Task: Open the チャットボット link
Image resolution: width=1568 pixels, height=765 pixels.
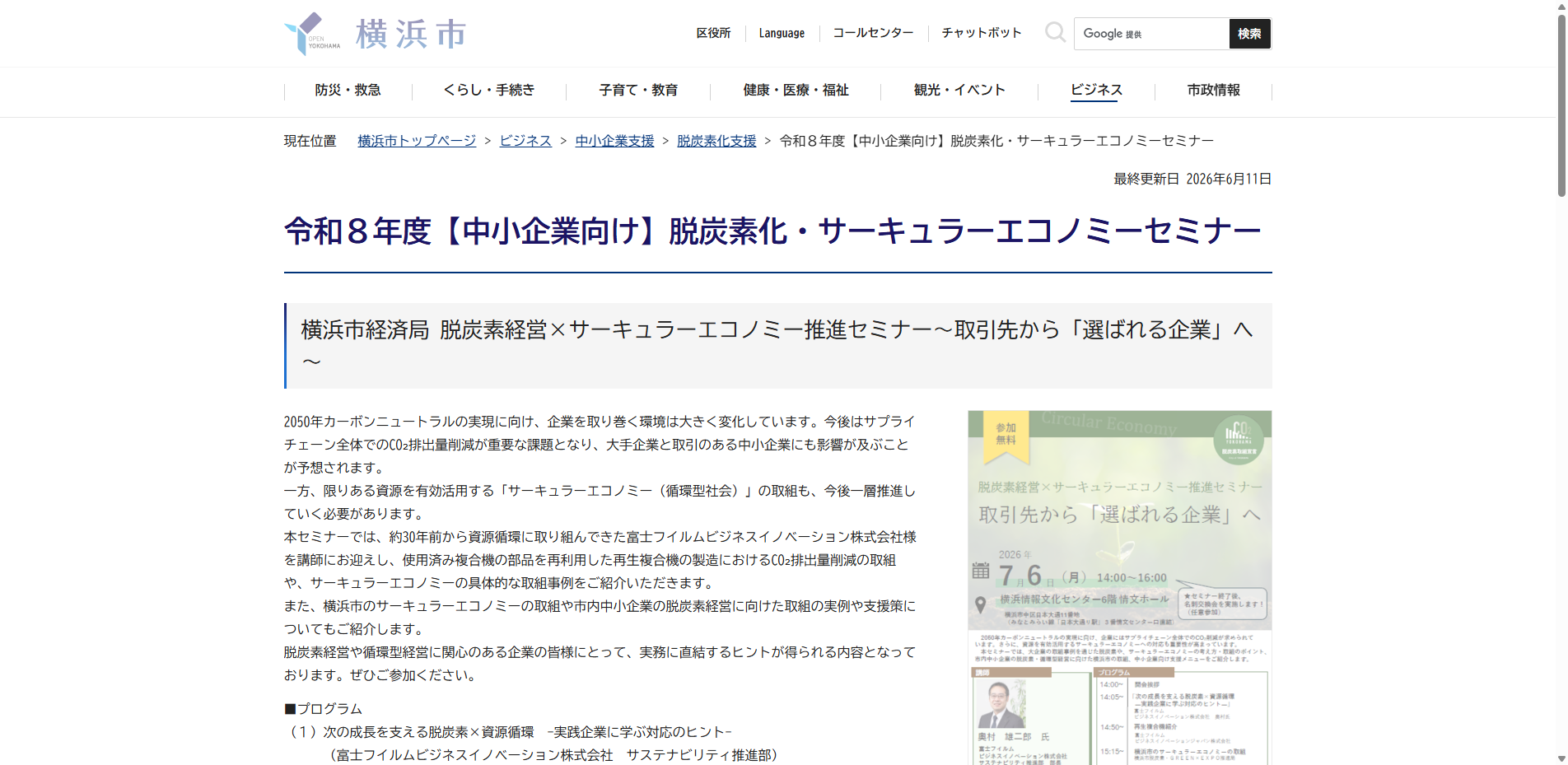Action: [982, 33]
